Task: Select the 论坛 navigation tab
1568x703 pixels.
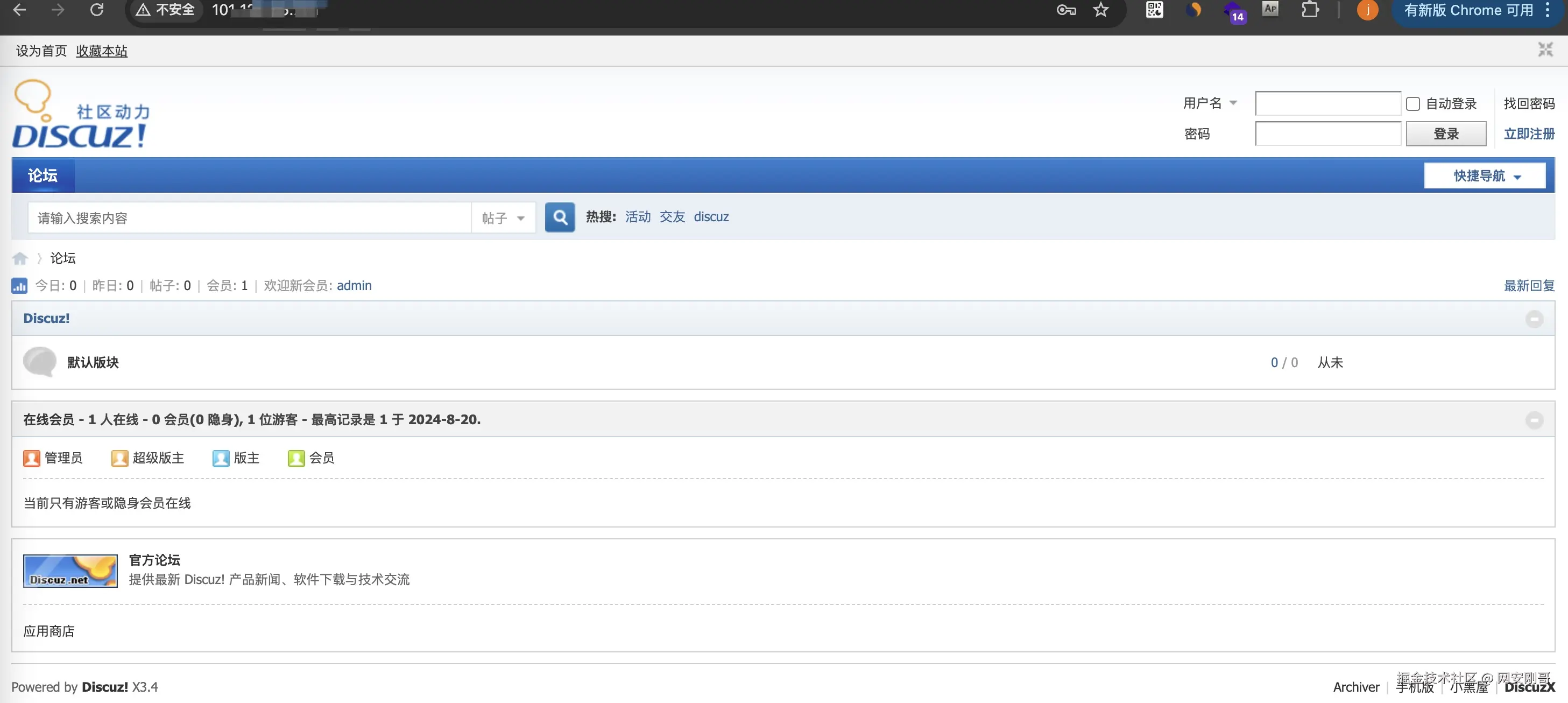Action: [43, 176]
